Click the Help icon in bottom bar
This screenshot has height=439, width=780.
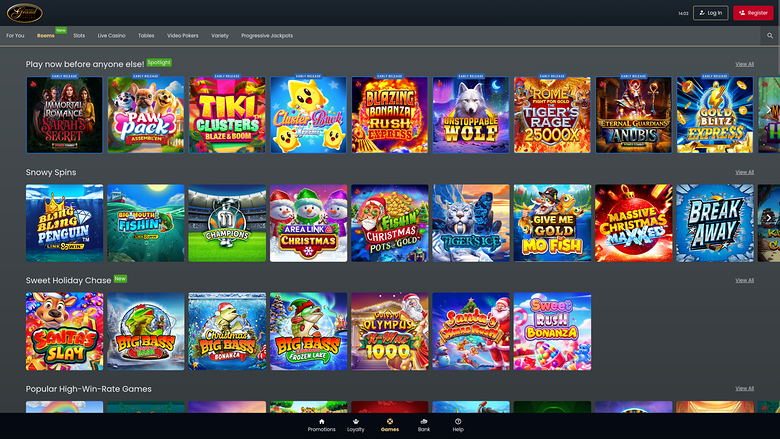pyautogui.click(x=458, y=421)
